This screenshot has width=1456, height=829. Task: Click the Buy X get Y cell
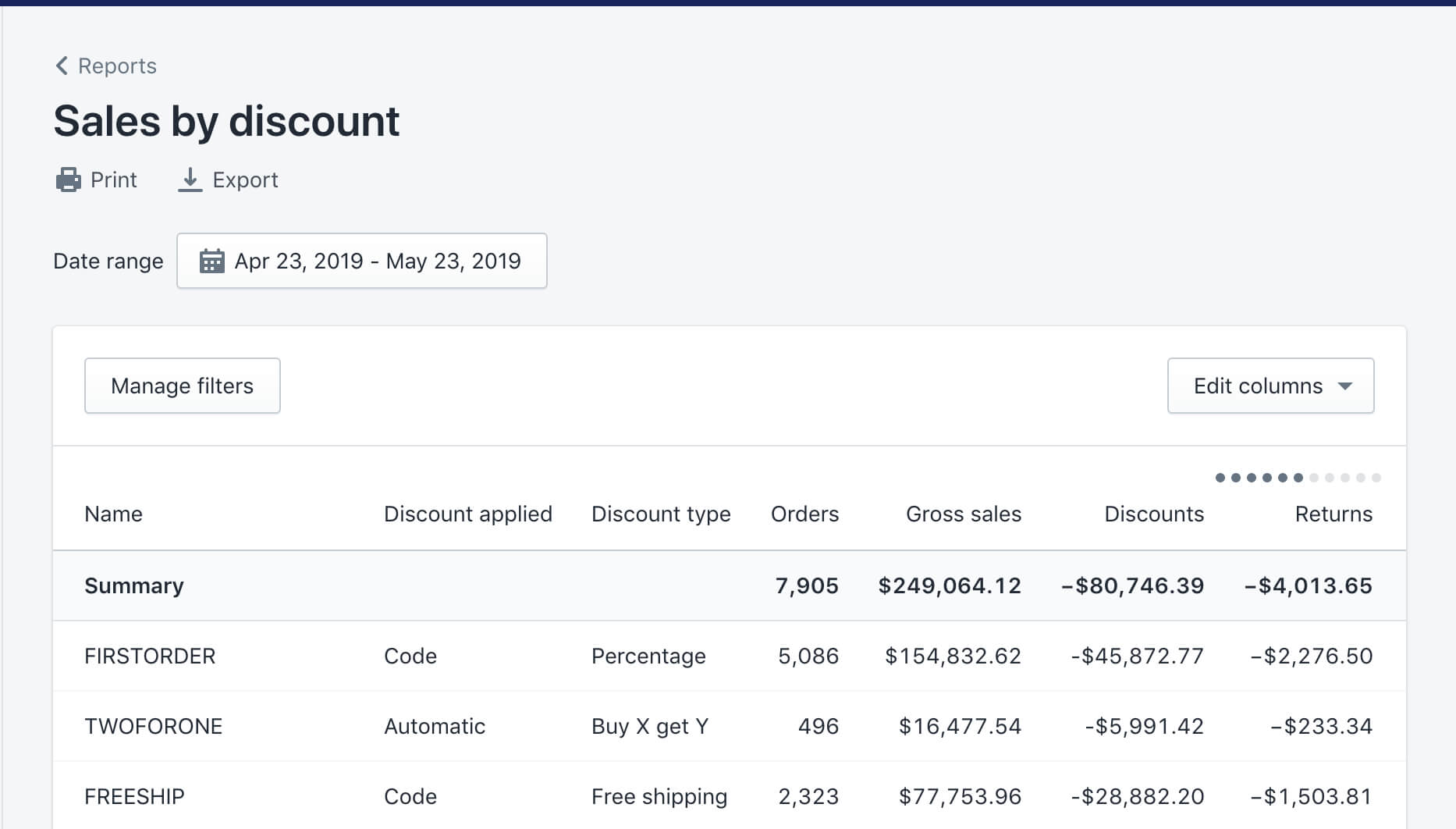pos(650,726)
